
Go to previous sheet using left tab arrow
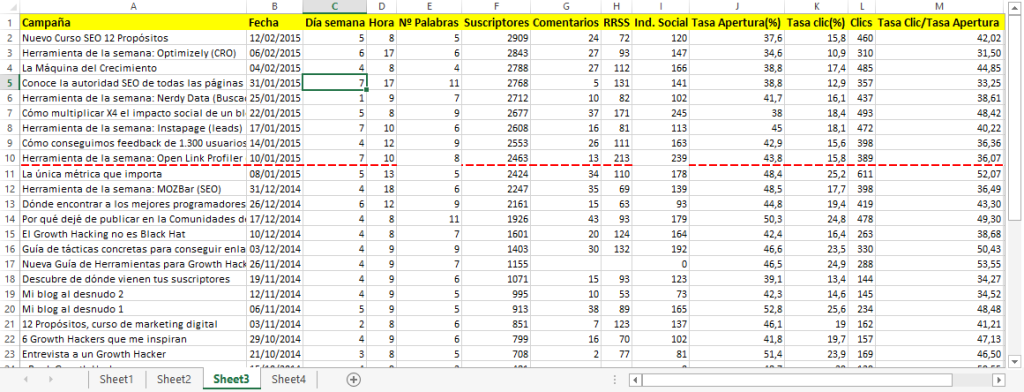tap(26, 379)
